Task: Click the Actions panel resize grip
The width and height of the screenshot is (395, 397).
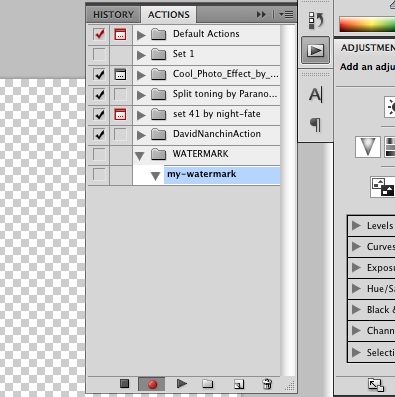Action: pyautogui.click(x=290, y=386)
